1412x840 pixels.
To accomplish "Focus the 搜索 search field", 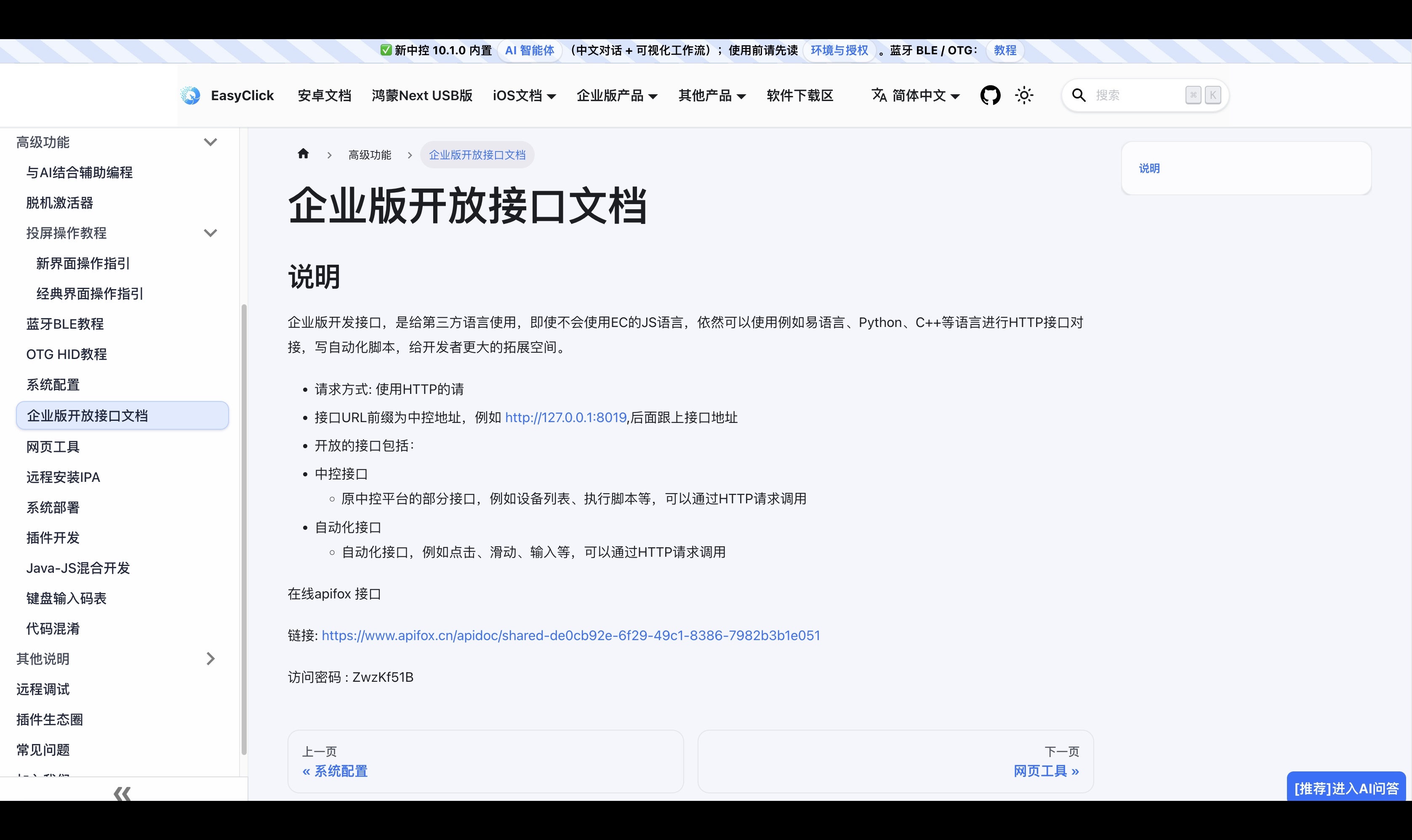I will (1145, 95).
